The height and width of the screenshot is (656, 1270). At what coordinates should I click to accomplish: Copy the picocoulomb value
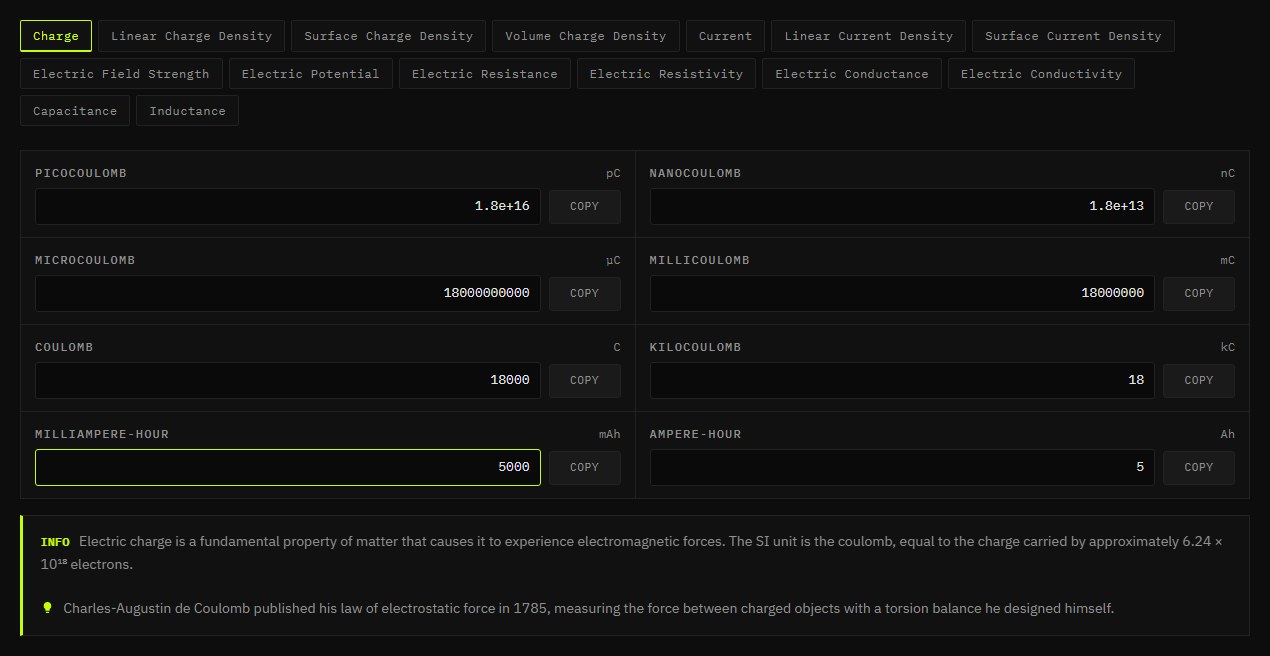coord(584,206)
